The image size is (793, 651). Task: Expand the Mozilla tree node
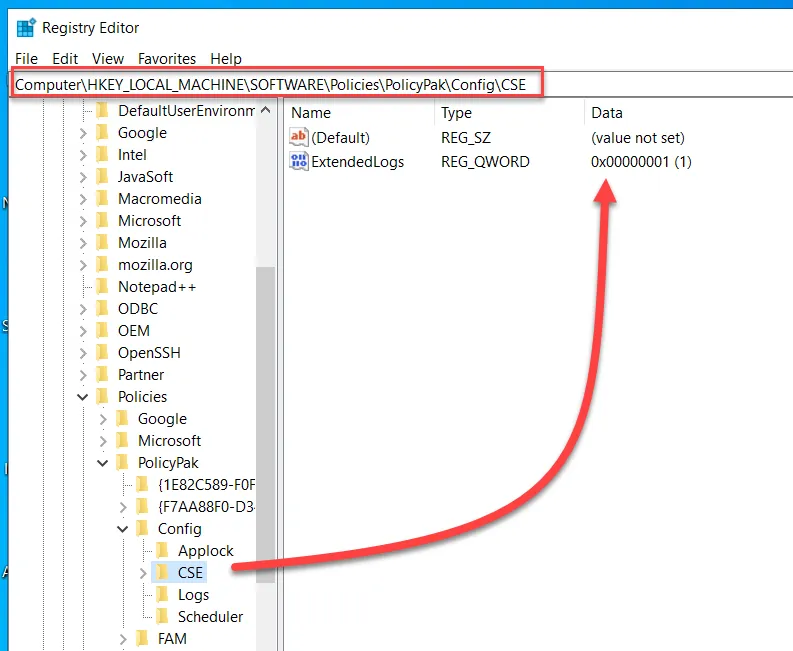pyautogui.click(x=83, y=243)
